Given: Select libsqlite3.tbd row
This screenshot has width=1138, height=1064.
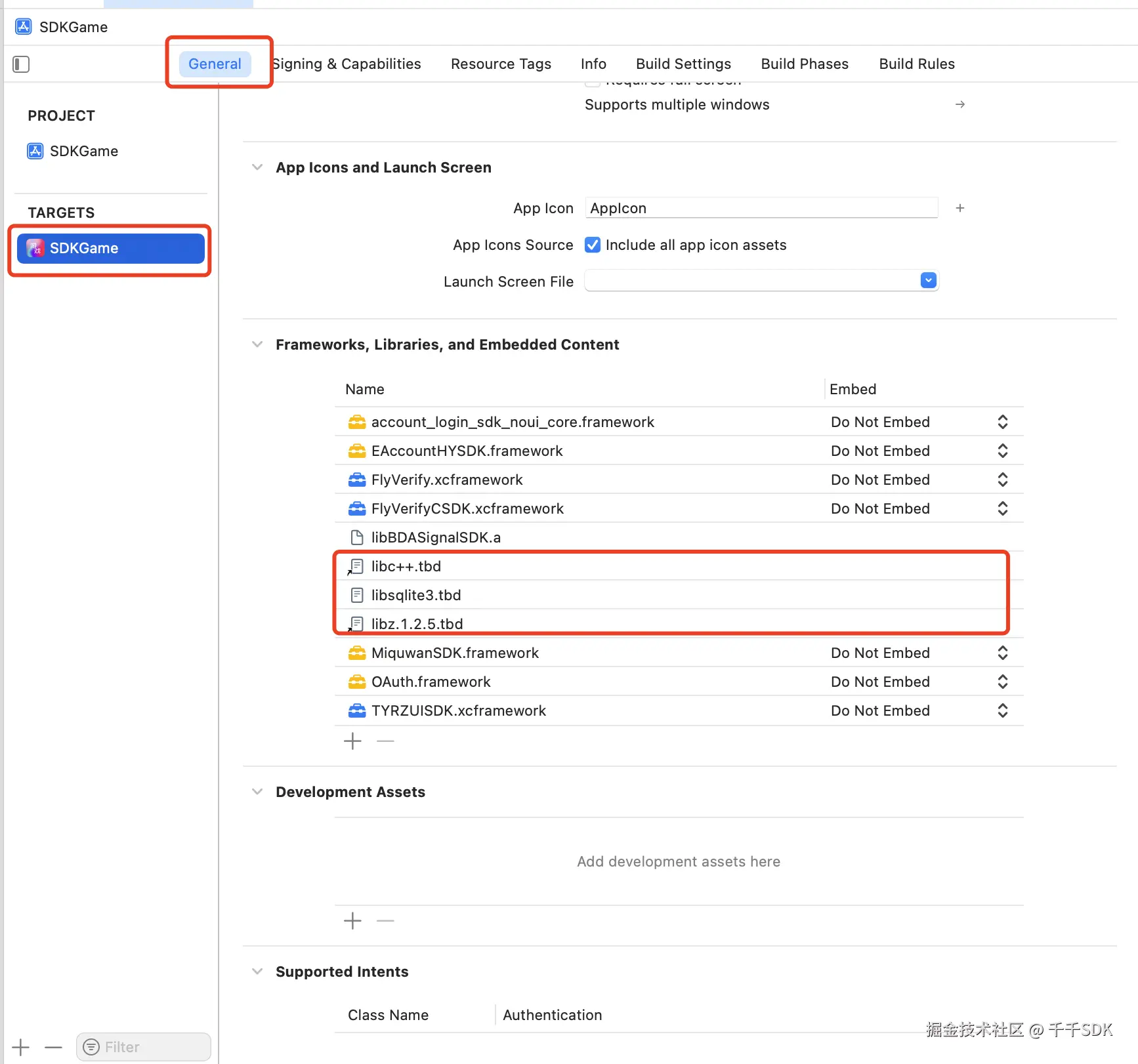Looking at the screenshot, I should [679, 595].
